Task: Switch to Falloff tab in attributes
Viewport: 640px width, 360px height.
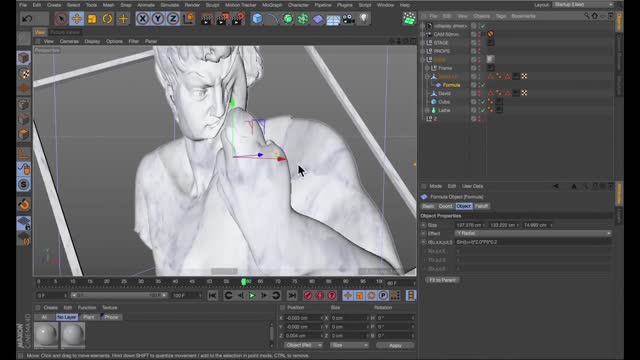Action: click(x=482, y=206)
